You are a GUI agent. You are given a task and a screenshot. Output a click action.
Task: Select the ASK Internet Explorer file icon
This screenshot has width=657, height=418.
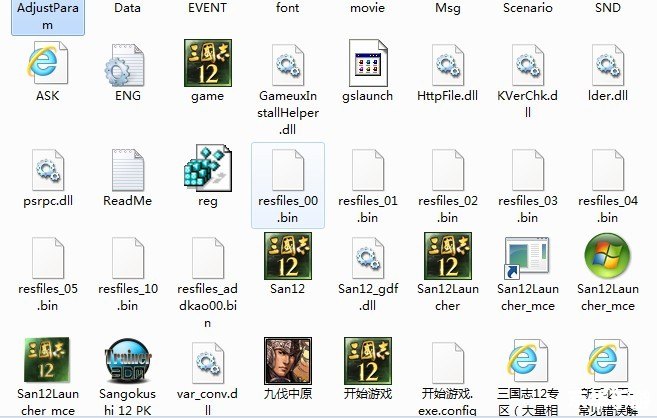point(47,63)
